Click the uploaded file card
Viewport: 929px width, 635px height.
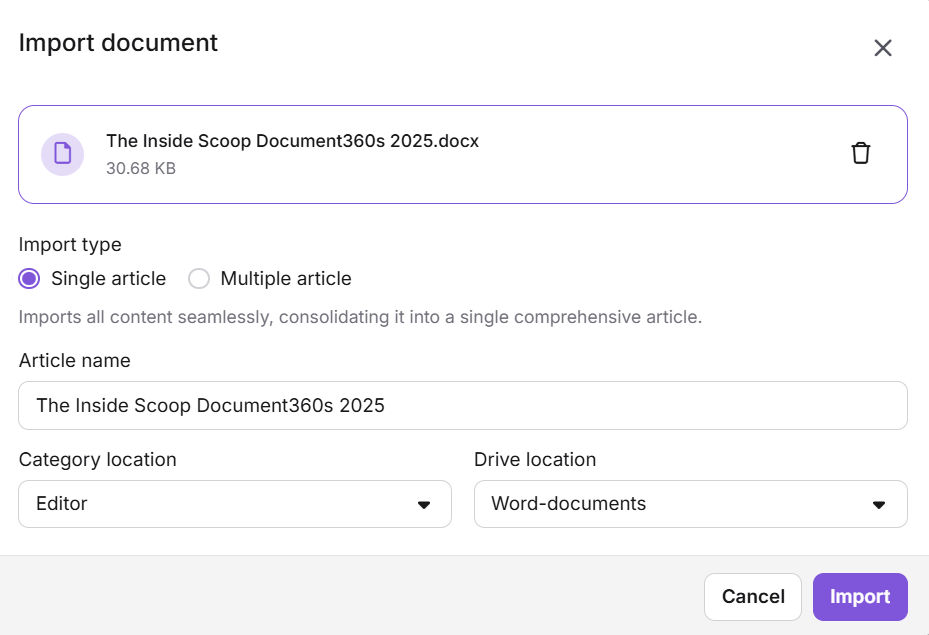coord(462,154)
